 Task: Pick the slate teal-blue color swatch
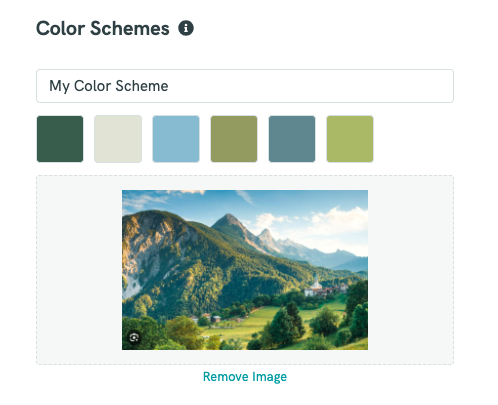(x=292, y=139)
